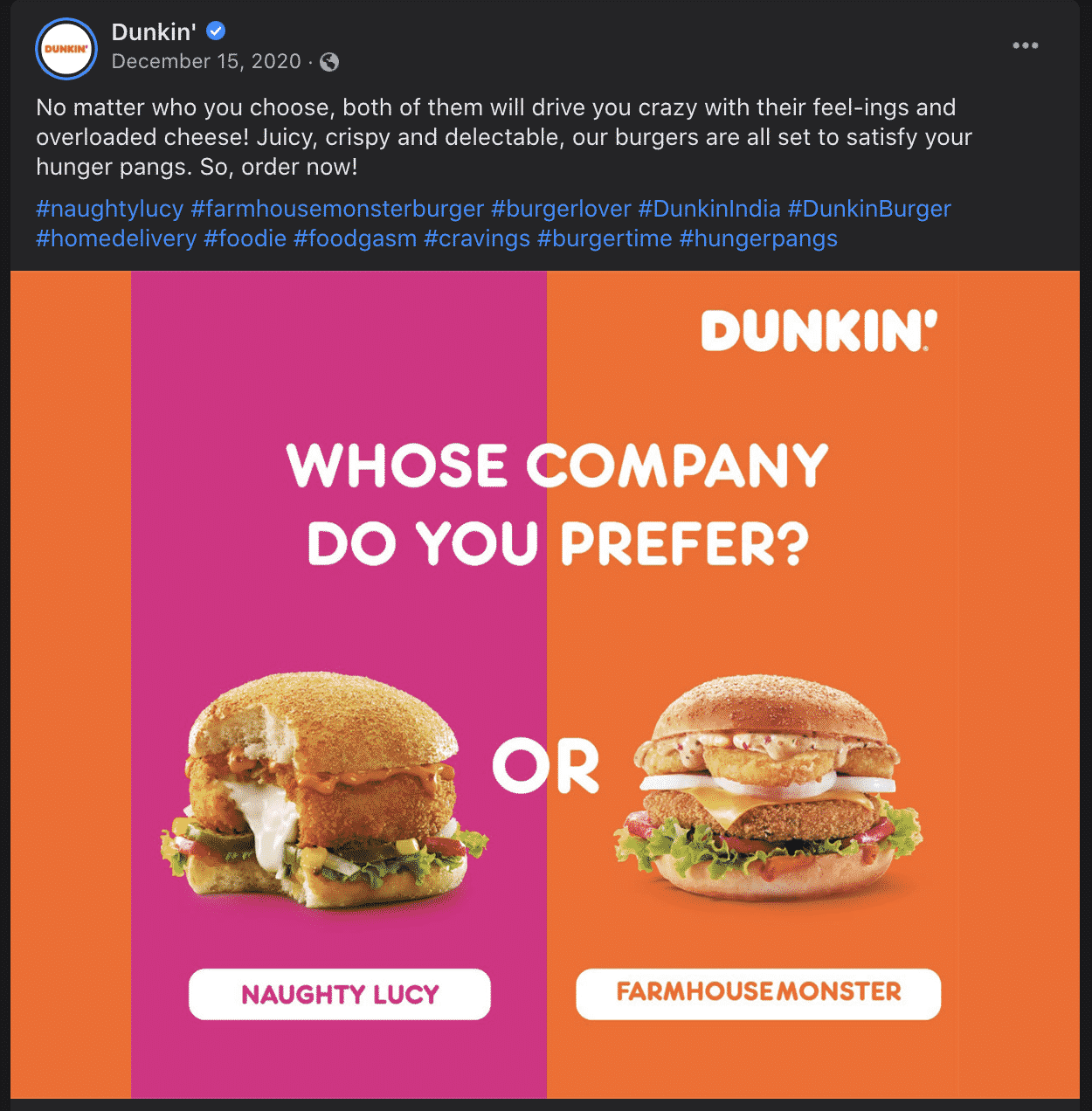Screen dimensions: 1092x1111
Task: Open the #cravings hashtag
Action: point(477,238)
